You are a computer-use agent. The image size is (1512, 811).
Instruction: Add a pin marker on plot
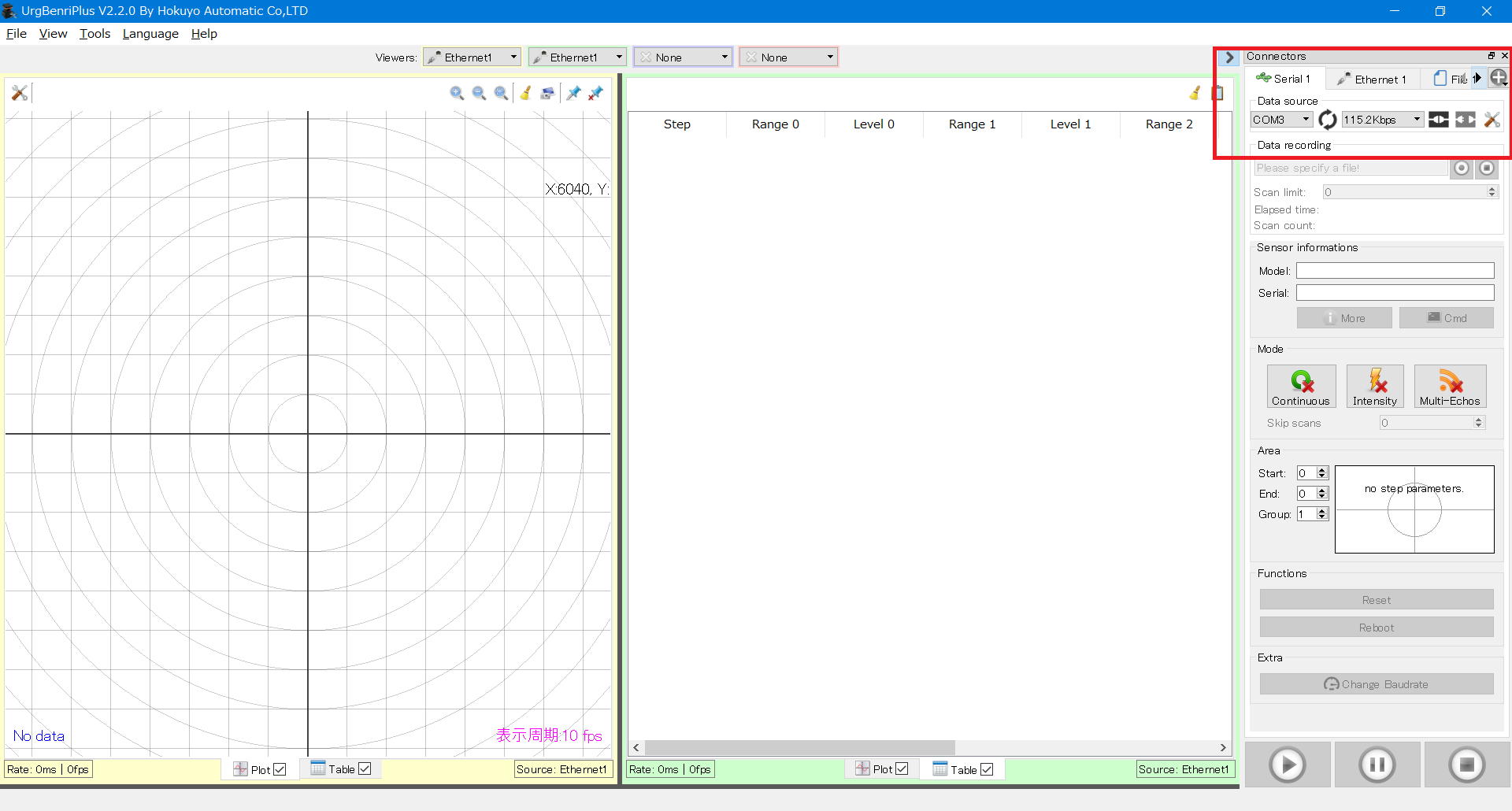(573, 93)
